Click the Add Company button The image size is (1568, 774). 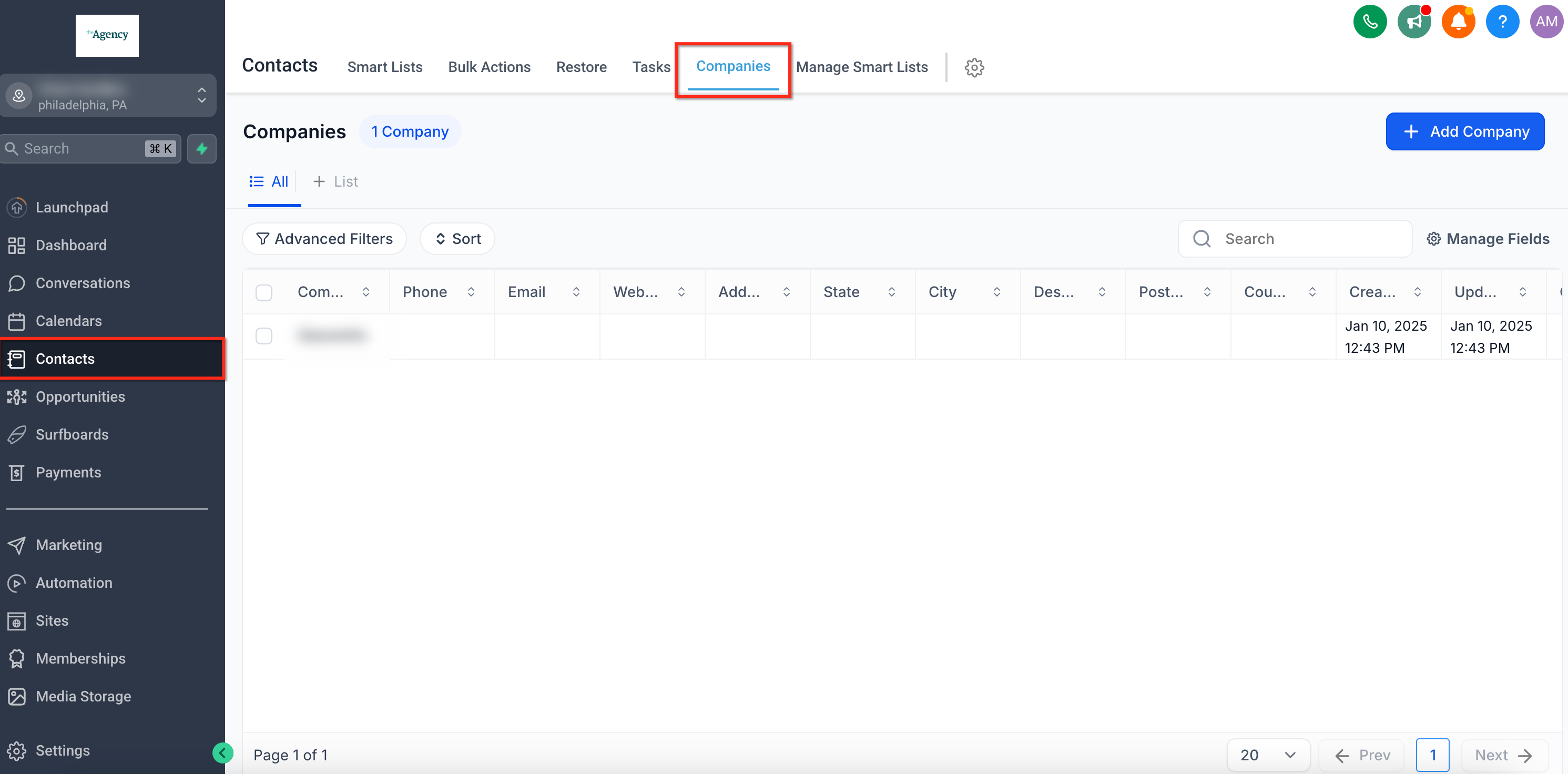[x=1464, y=131]
